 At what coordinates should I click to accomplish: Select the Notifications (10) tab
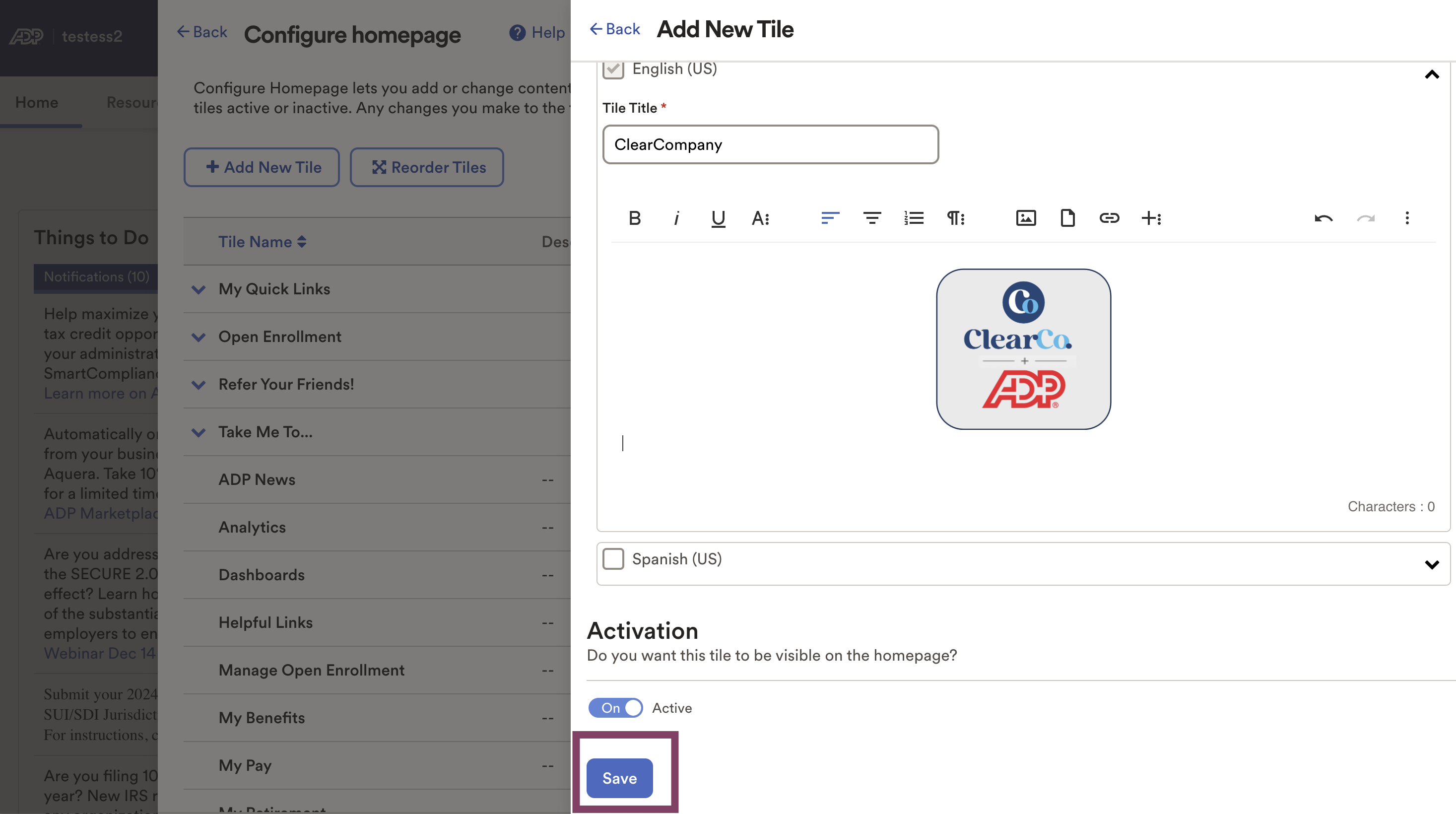pos(96,277)
